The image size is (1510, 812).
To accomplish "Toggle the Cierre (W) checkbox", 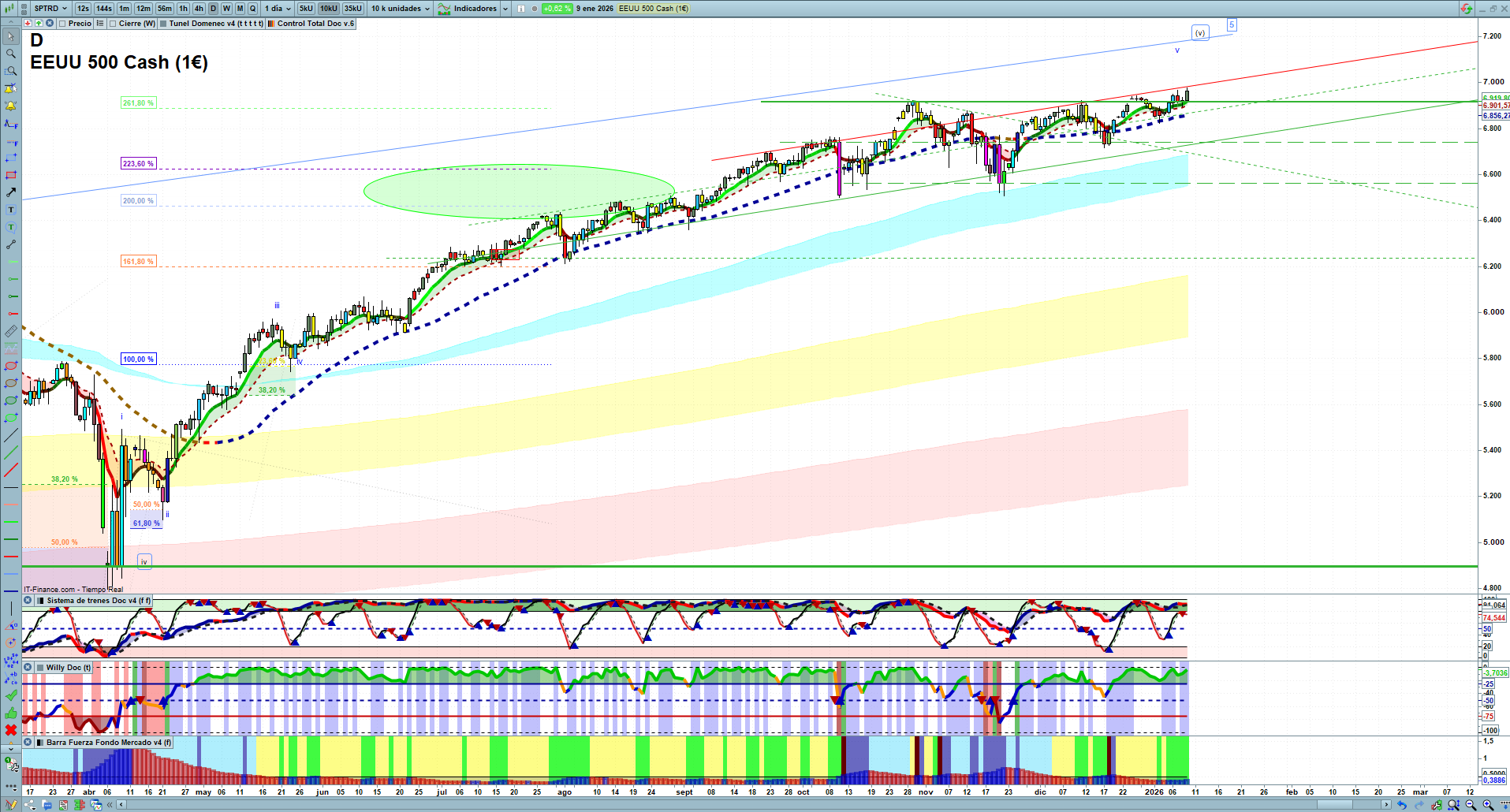I will pyautogui.click(x=113, y=24).
